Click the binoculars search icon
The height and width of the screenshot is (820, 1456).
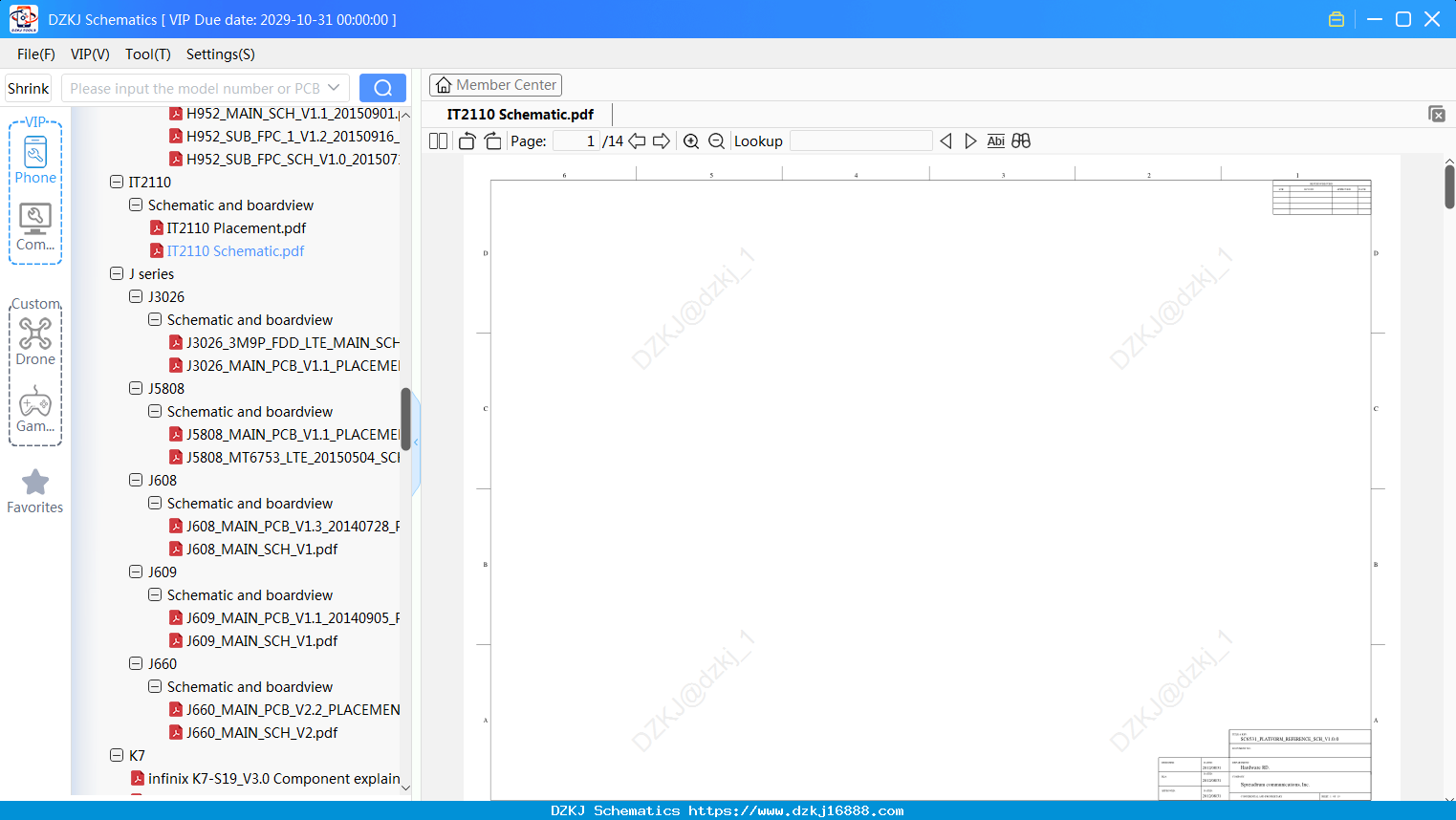click(x=1021, y=141)
